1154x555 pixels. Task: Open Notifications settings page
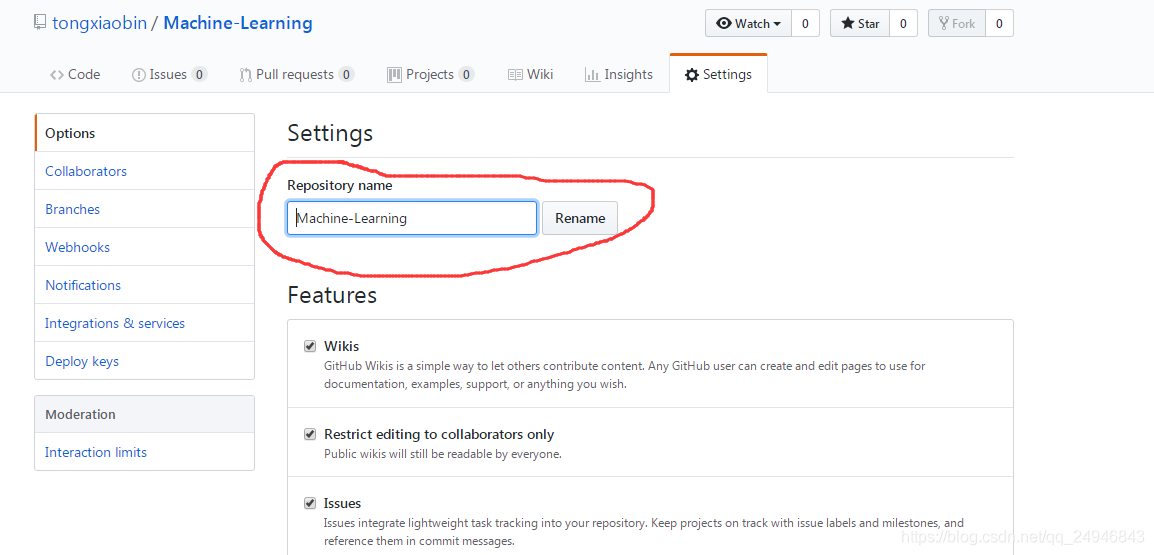pyautogui.click(x=144, y=285)
